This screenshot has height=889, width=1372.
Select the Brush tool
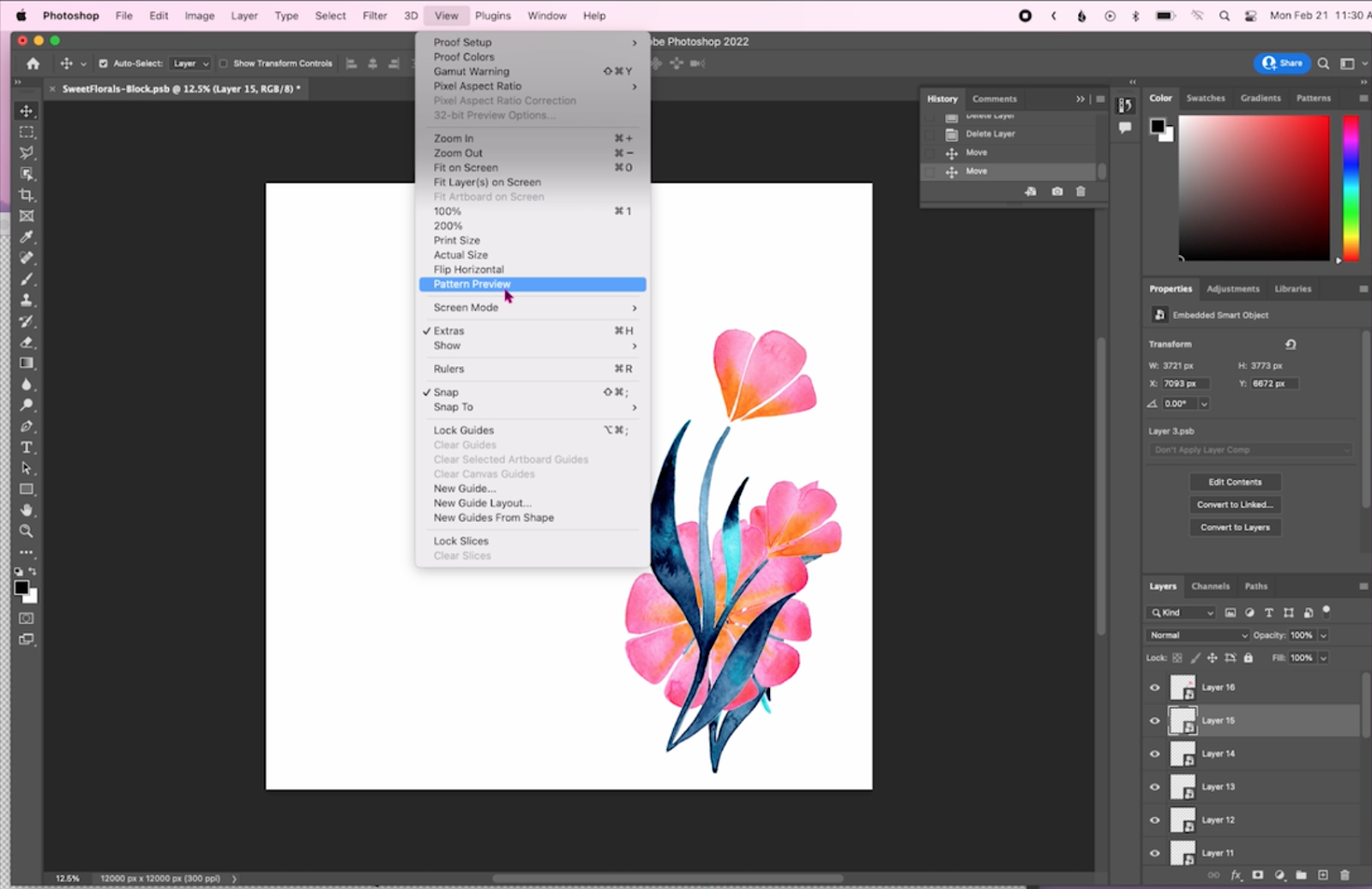27,279
